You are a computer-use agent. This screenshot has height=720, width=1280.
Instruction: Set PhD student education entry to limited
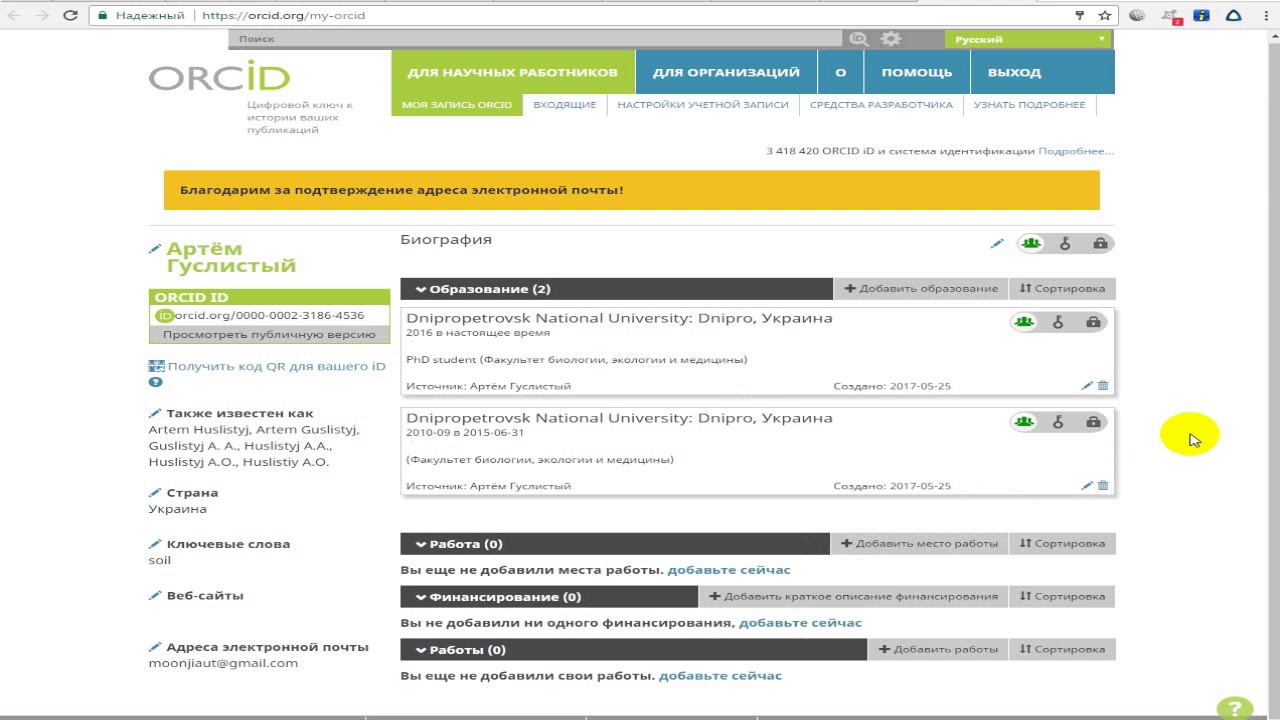coord(1058,322)
